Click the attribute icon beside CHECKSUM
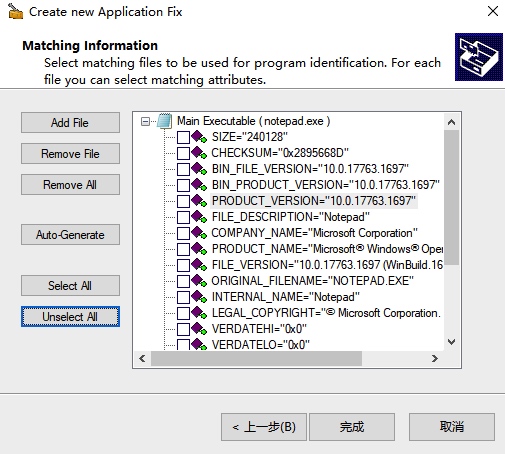505x454 pixels. tap(199, 153)
